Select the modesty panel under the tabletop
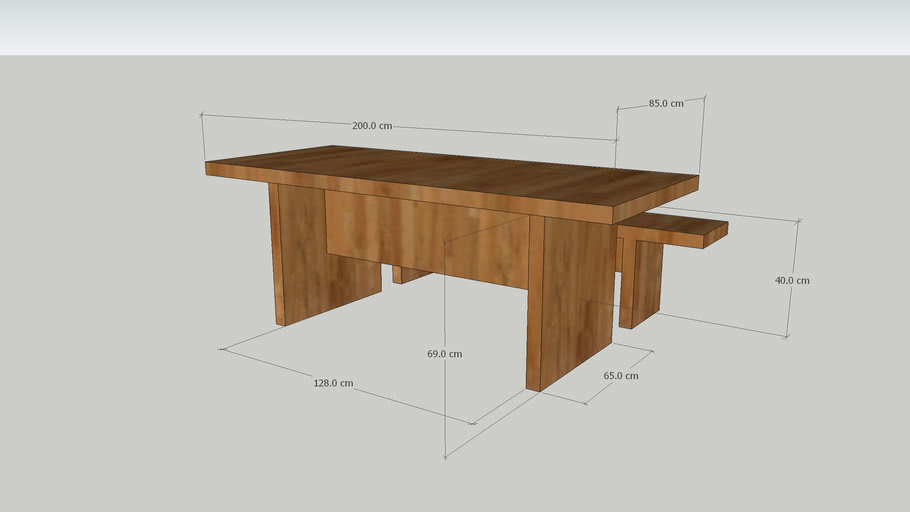Viewport: 910px width, 512px height. pos(420,235)
